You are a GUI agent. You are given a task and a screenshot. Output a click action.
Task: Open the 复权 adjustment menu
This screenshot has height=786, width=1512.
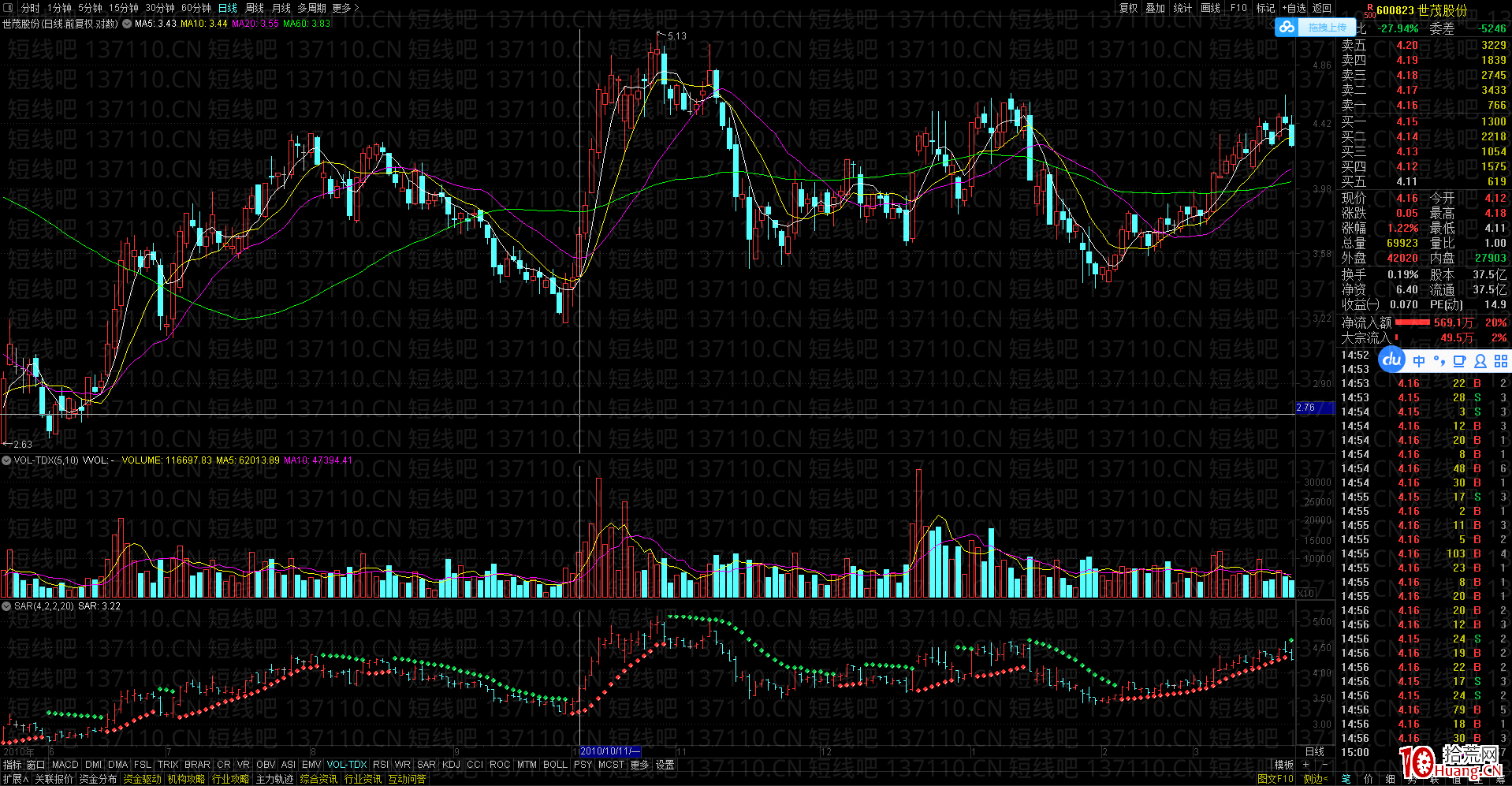coord(1129,8)
